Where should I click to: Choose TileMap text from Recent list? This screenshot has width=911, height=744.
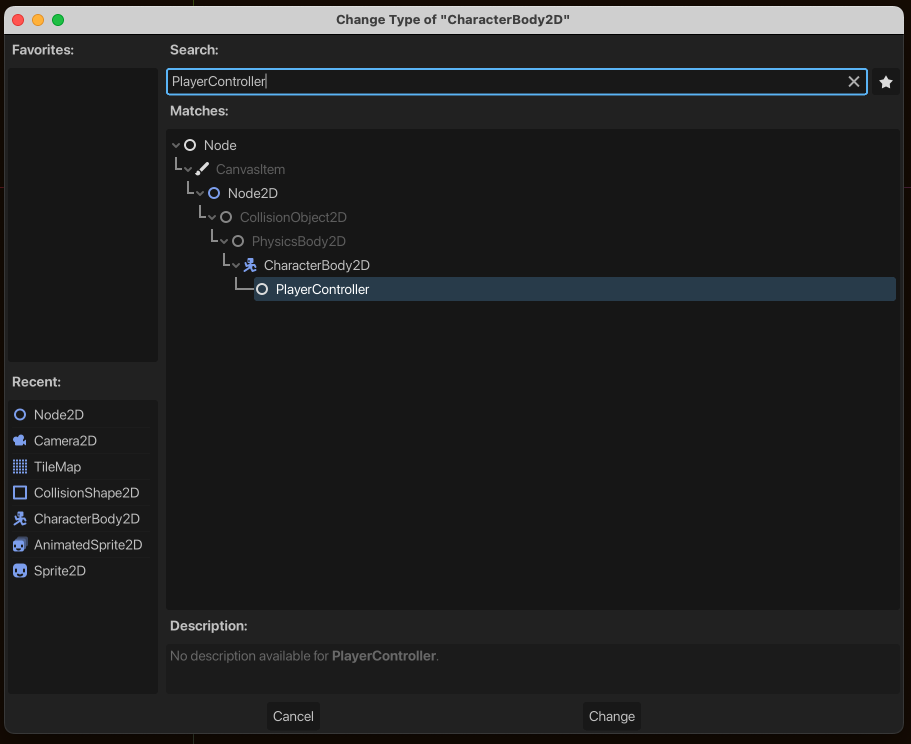click(58, 467)
